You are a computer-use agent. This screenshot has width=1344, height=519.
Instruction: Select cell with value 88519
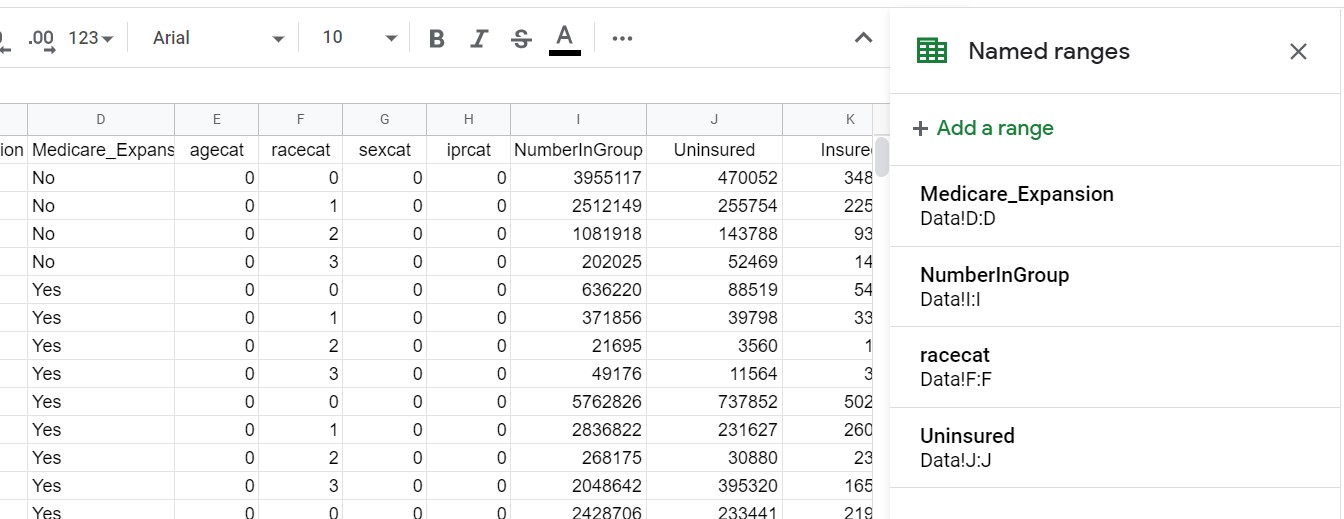tap(714, 290)
